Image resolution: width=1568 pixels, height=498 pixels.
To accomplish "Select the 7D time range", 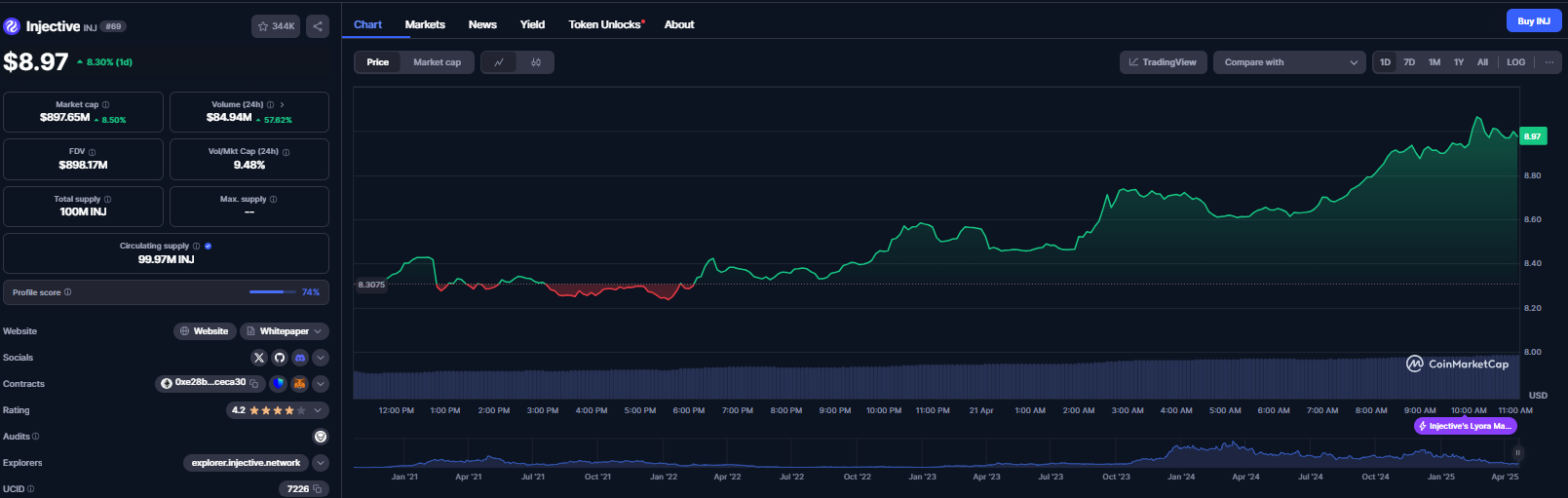I will pyautogui.click(x=1409, y=62).
